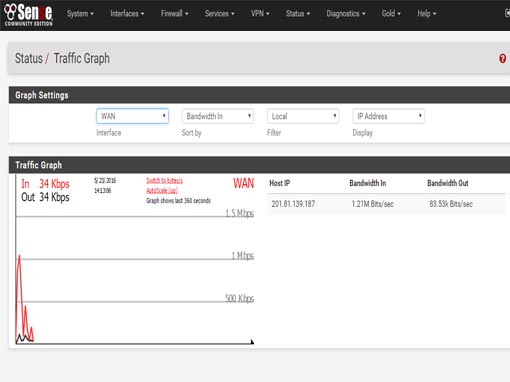Click the Graph Settings panel header
The height and width of the screenshot is (382, 510).
tap(259, 95)
